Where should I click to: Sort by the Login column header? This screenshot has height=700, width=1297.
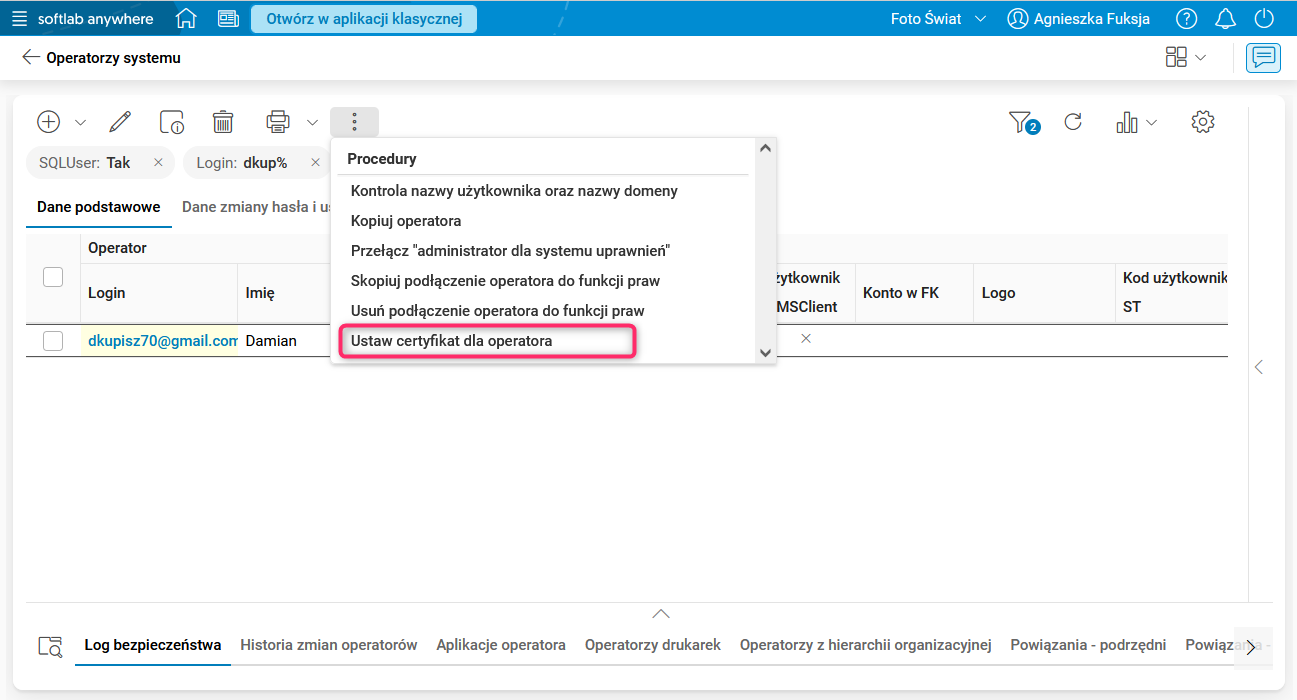159,293
